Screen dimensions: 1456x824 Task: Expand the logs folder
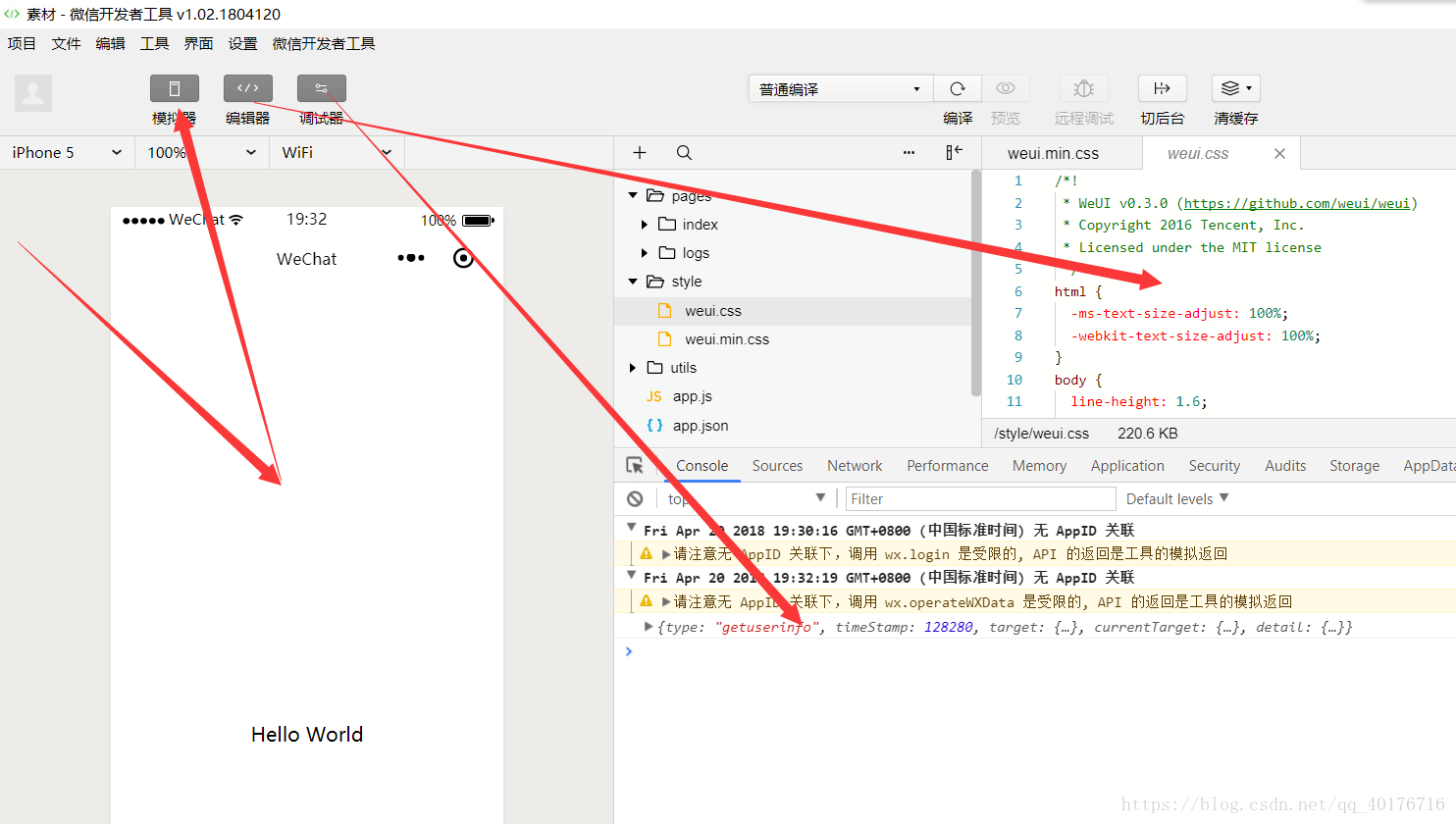[x=644, y=253]
